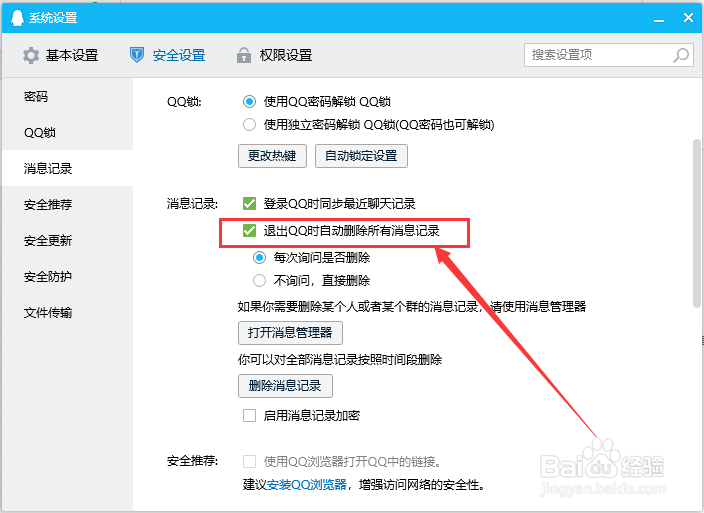Viewport: 704px width, 513px height.
Task: Open the 安装QQ浏览器 link
Action: (x=307, y=485)
